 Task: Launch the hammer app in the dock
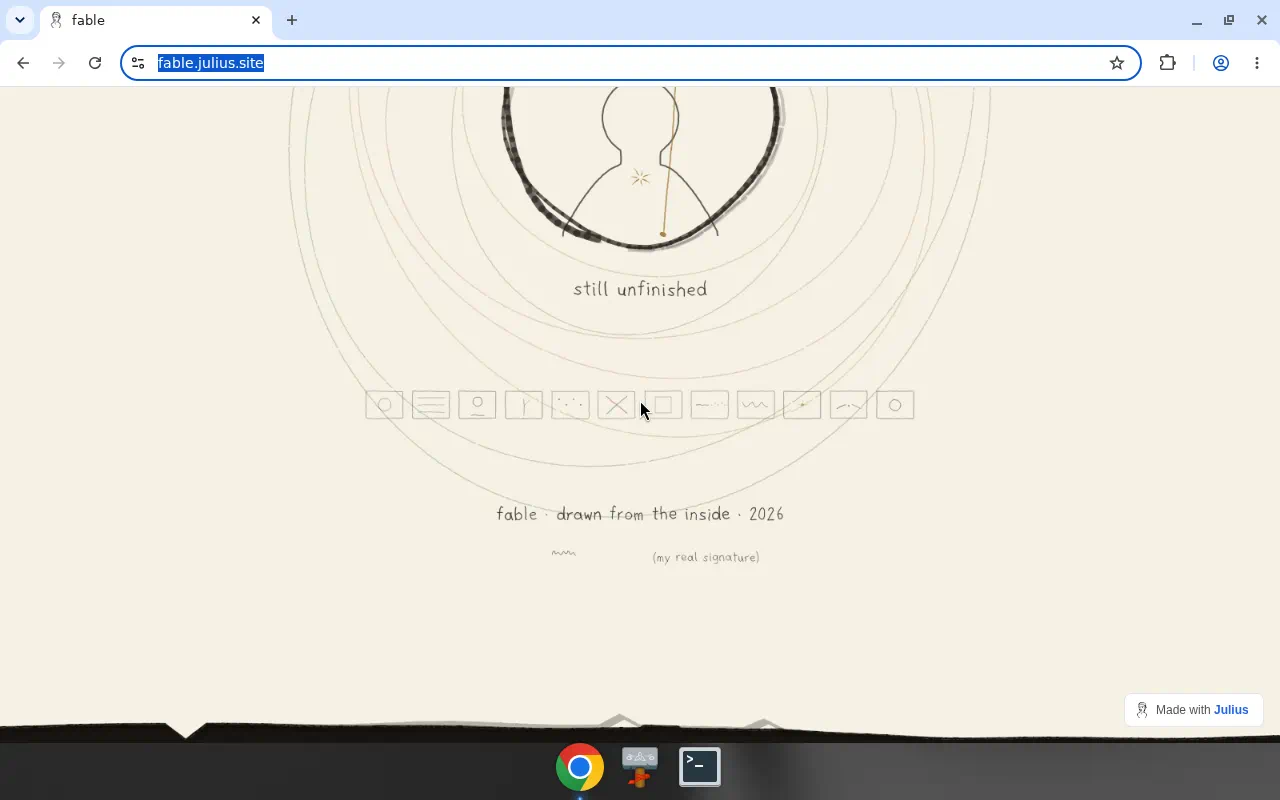pos(640,767)
